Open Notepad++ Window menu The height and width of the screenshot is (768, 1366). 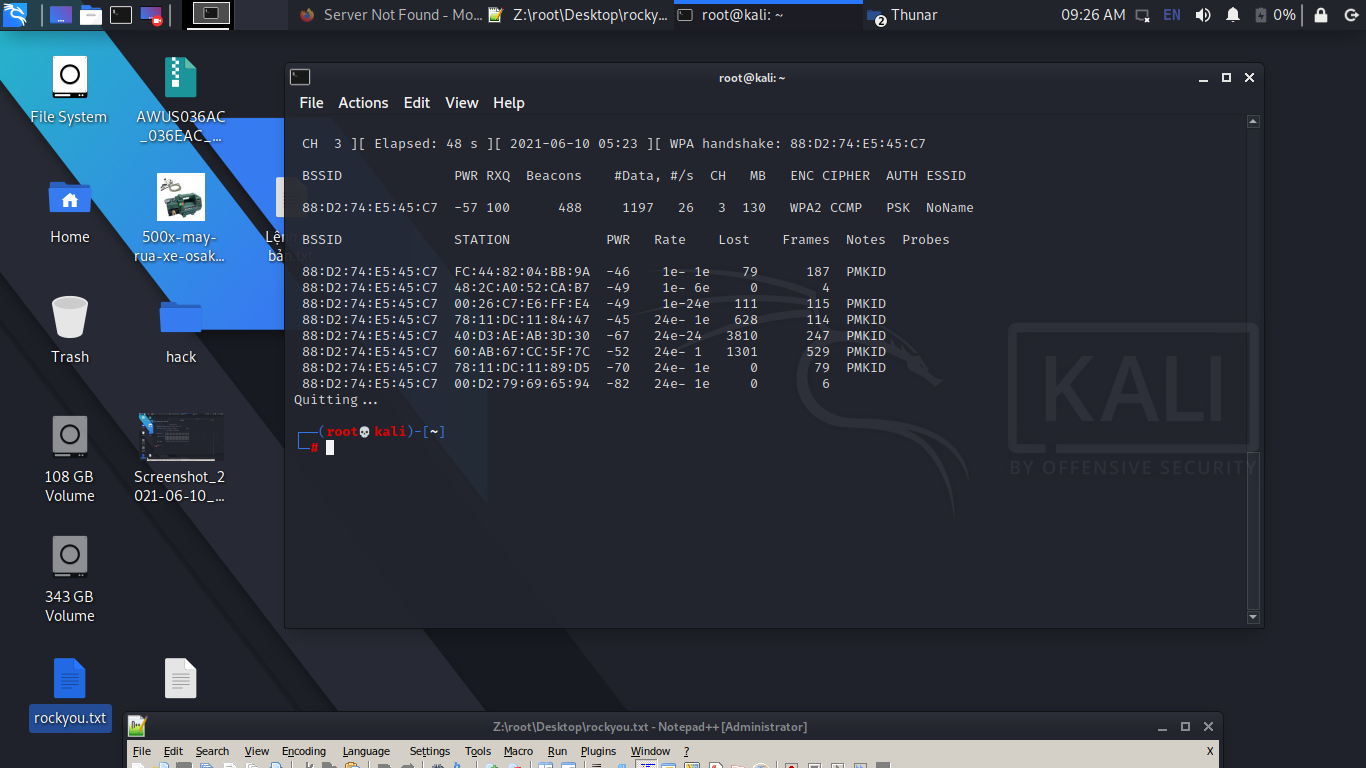click(x=650, y=751)
